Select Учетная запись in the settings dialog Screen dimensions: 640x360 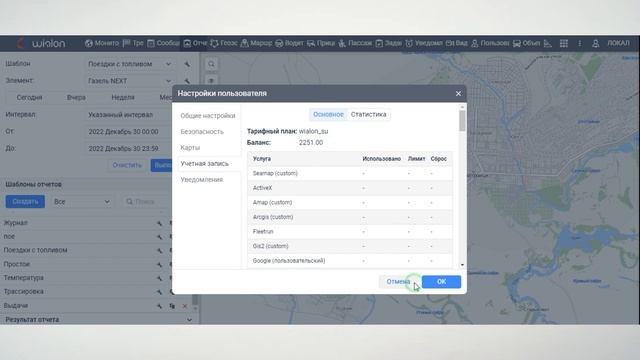[204, 164]
